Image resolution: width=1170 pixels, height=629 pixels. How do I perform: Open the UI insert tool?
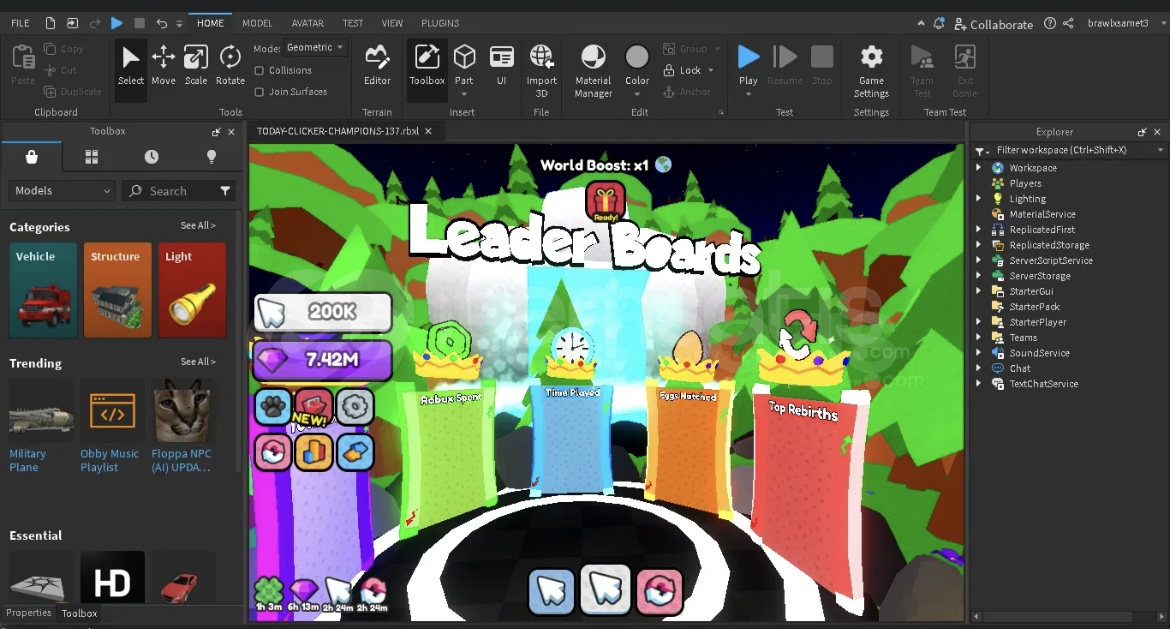501,65
